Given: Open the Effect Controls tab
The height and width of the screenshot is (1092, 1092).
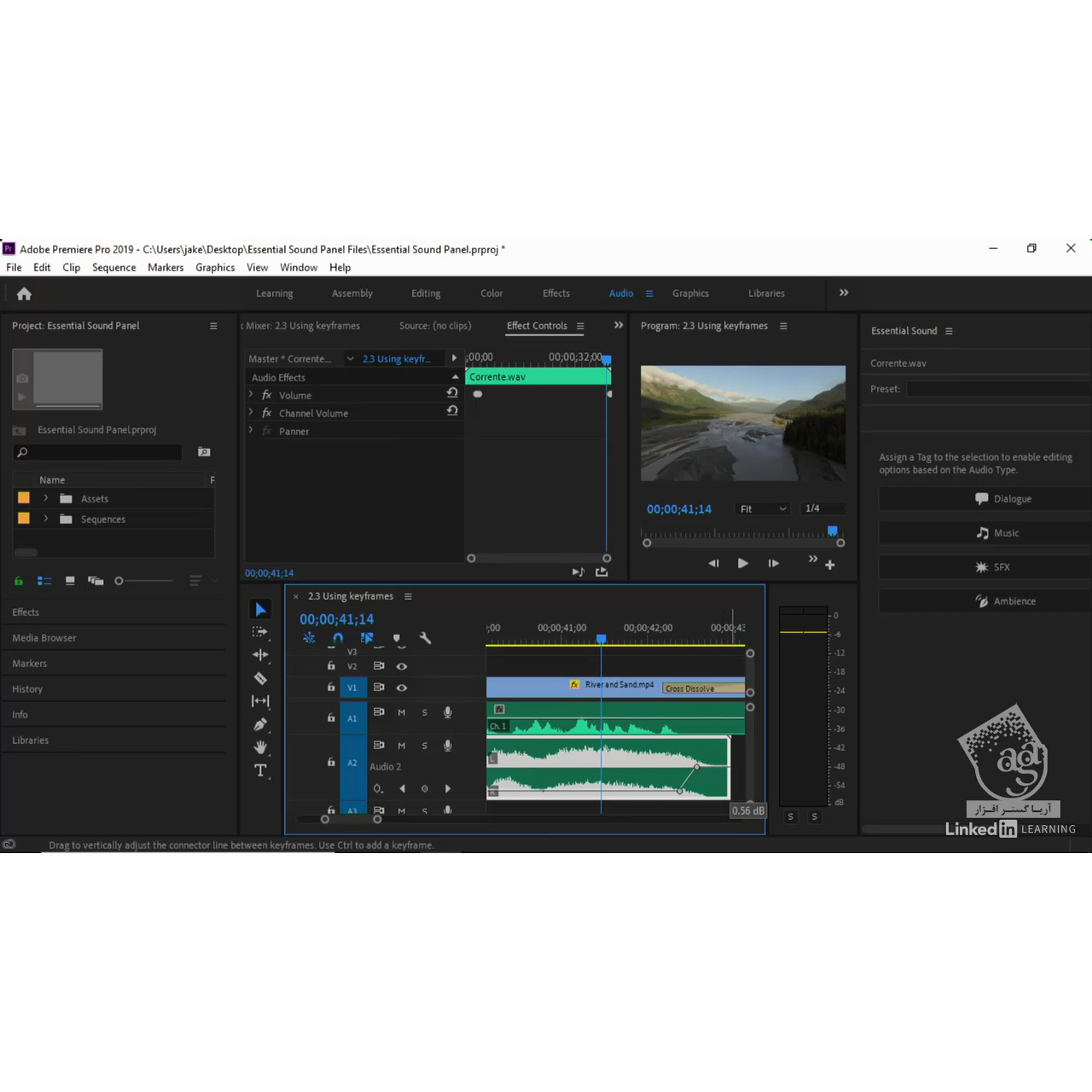Looking at the screenshot, I should pos(537,326).
